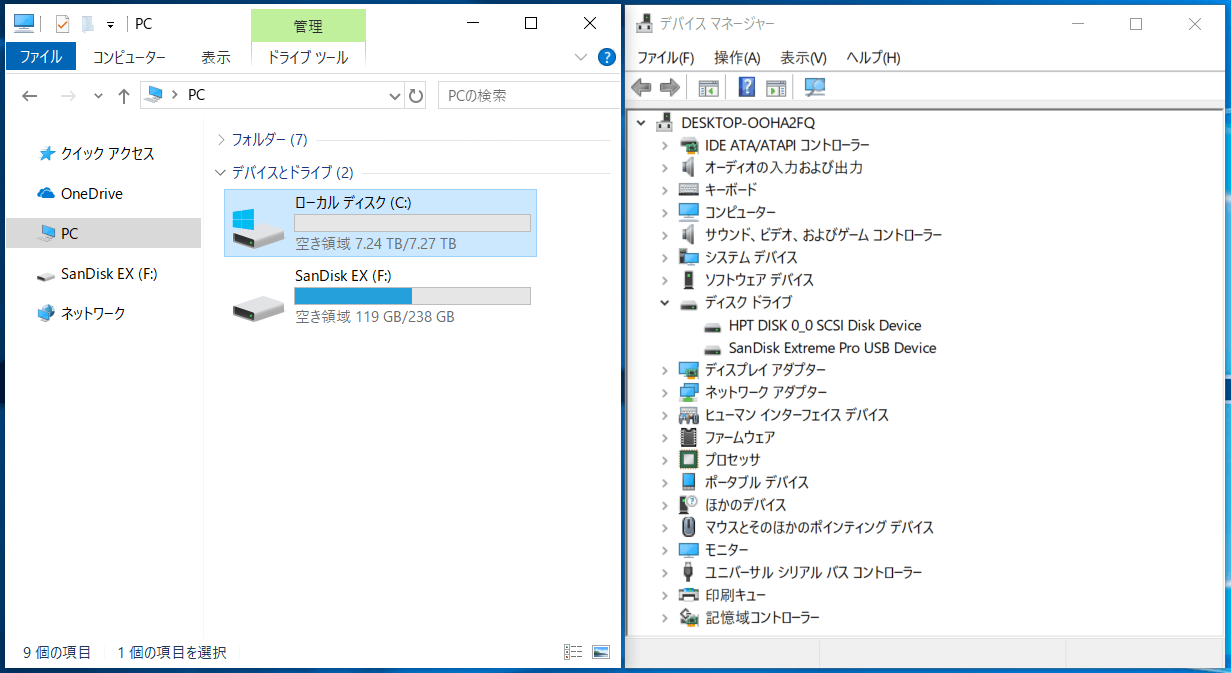1231x673 pixels.
Task: Click the 管理 contextual tab header
Action: tap(308, 26)
